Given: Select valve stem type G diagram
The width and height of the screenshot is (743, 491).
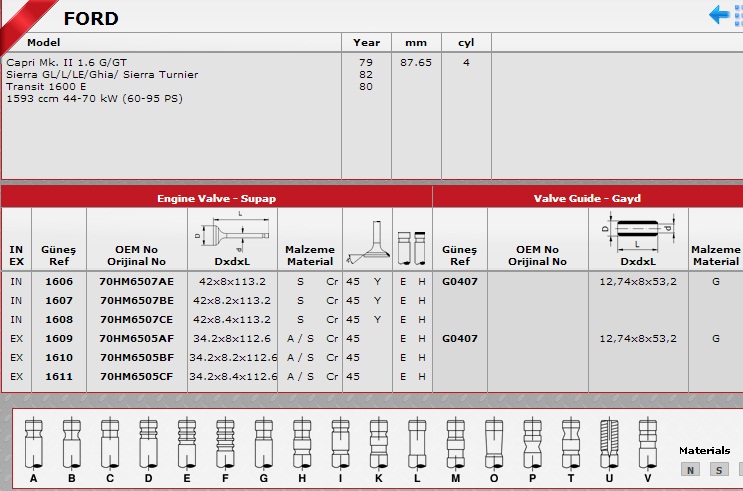Looking at the screenshot, I should [263, 444].
